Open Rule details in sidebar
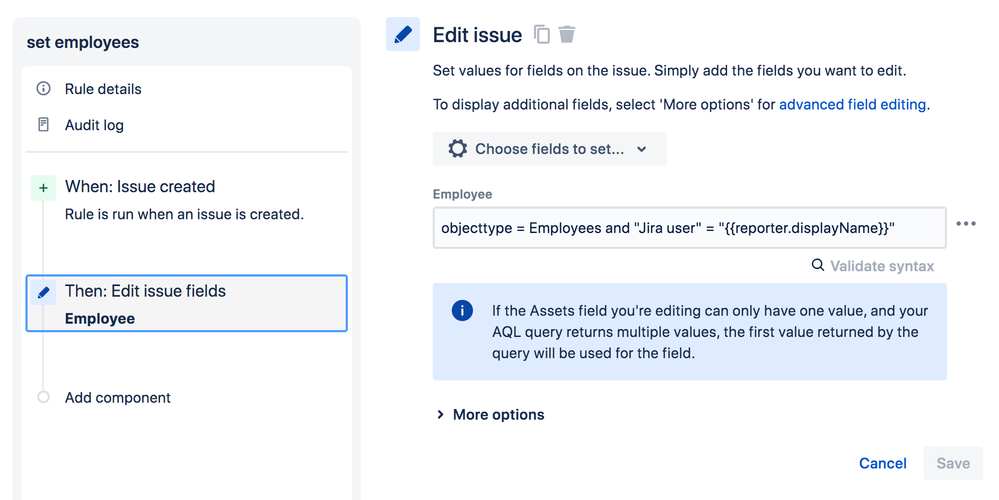This screenshot has height=500, width=999. [103, 89]
